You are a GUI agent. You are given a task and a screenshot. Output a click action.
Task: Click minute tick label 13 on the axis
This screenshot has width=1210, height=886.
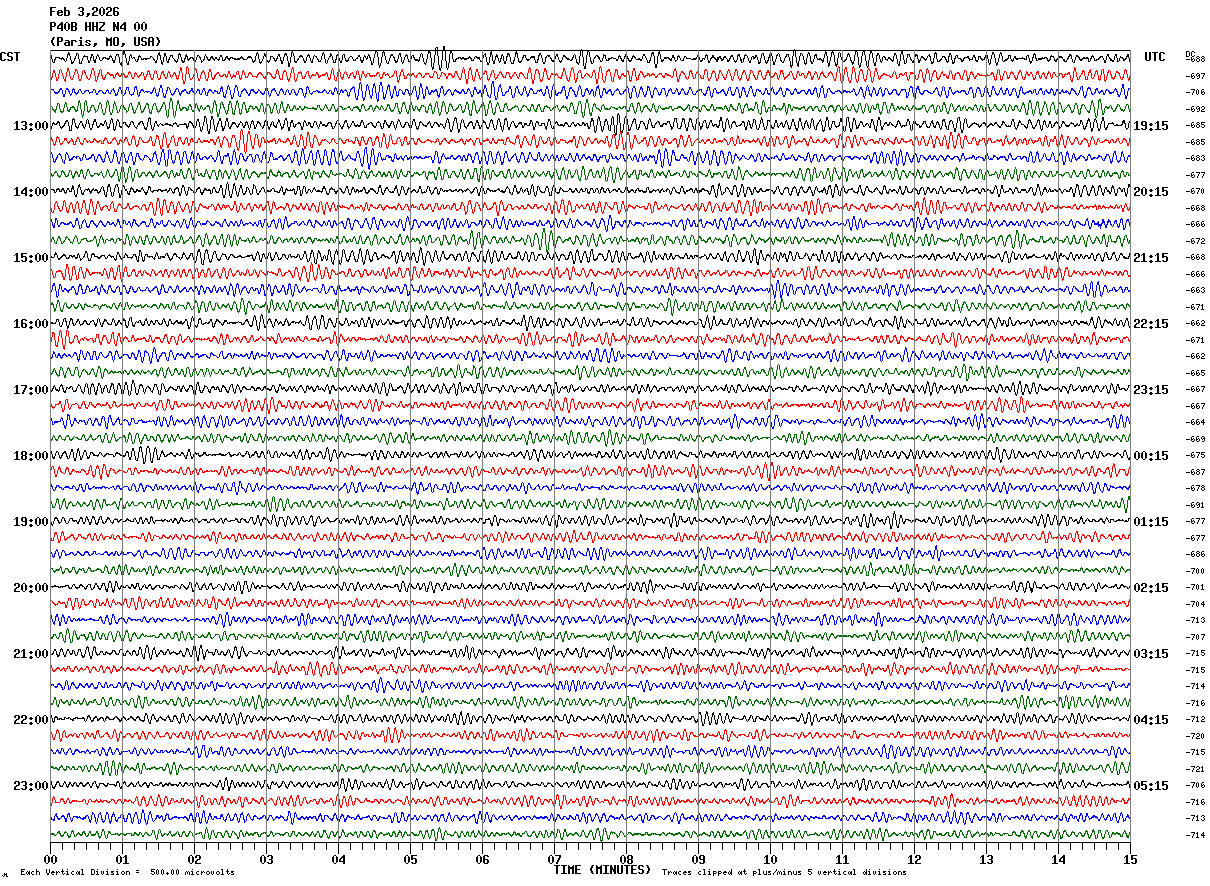(x=986, y=859)
